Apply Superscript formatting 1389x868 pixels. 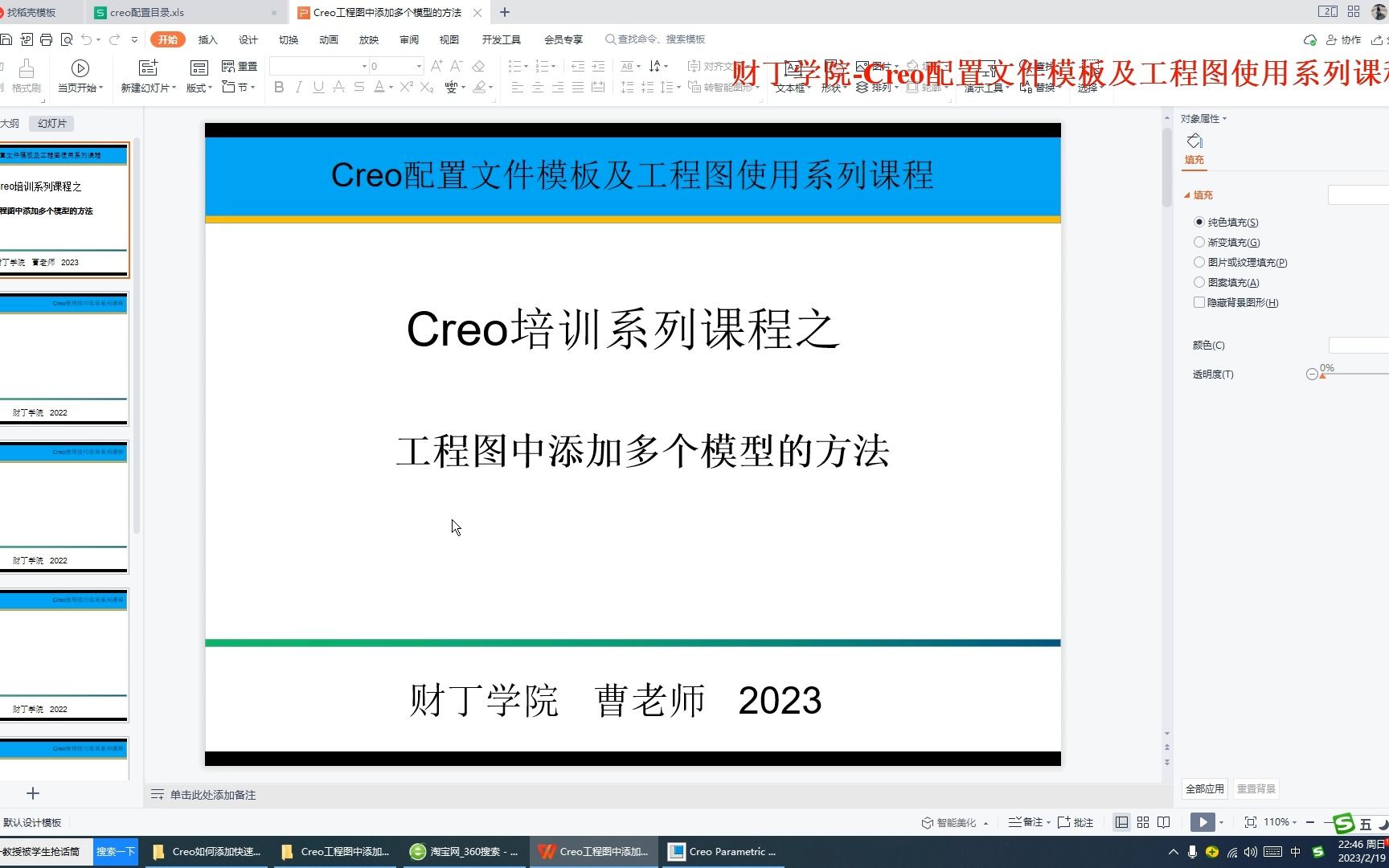click(407, 87)
